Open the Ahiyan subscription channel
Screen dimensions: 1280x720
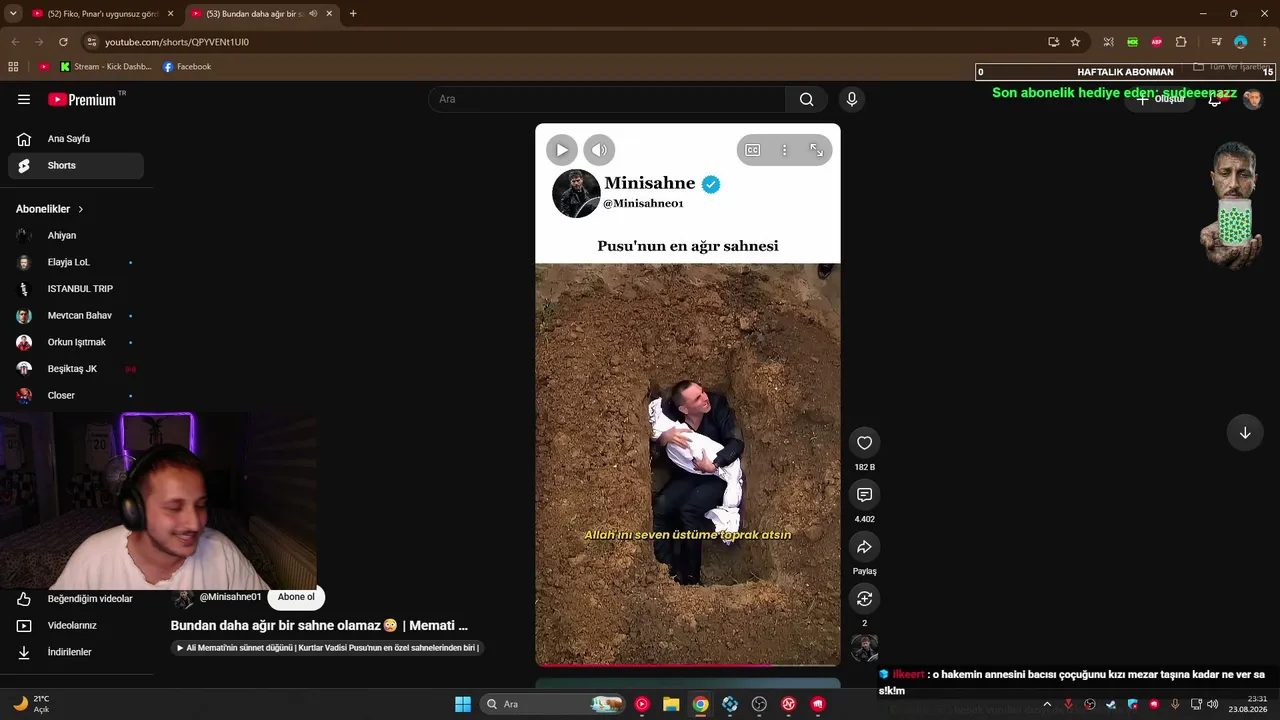point(76,236)
